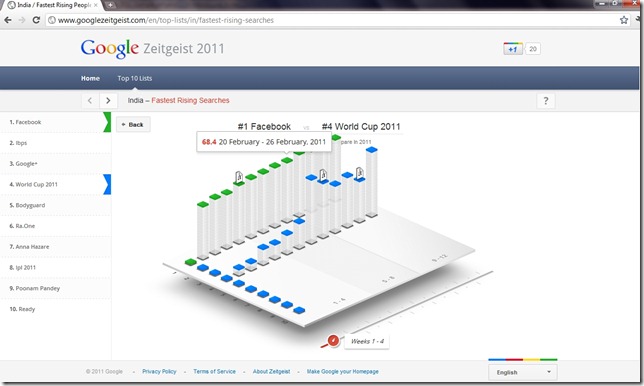Click the Fastest Rising Searches breadcrumb
Screen dimensions: 644x386
click(190, 100)
